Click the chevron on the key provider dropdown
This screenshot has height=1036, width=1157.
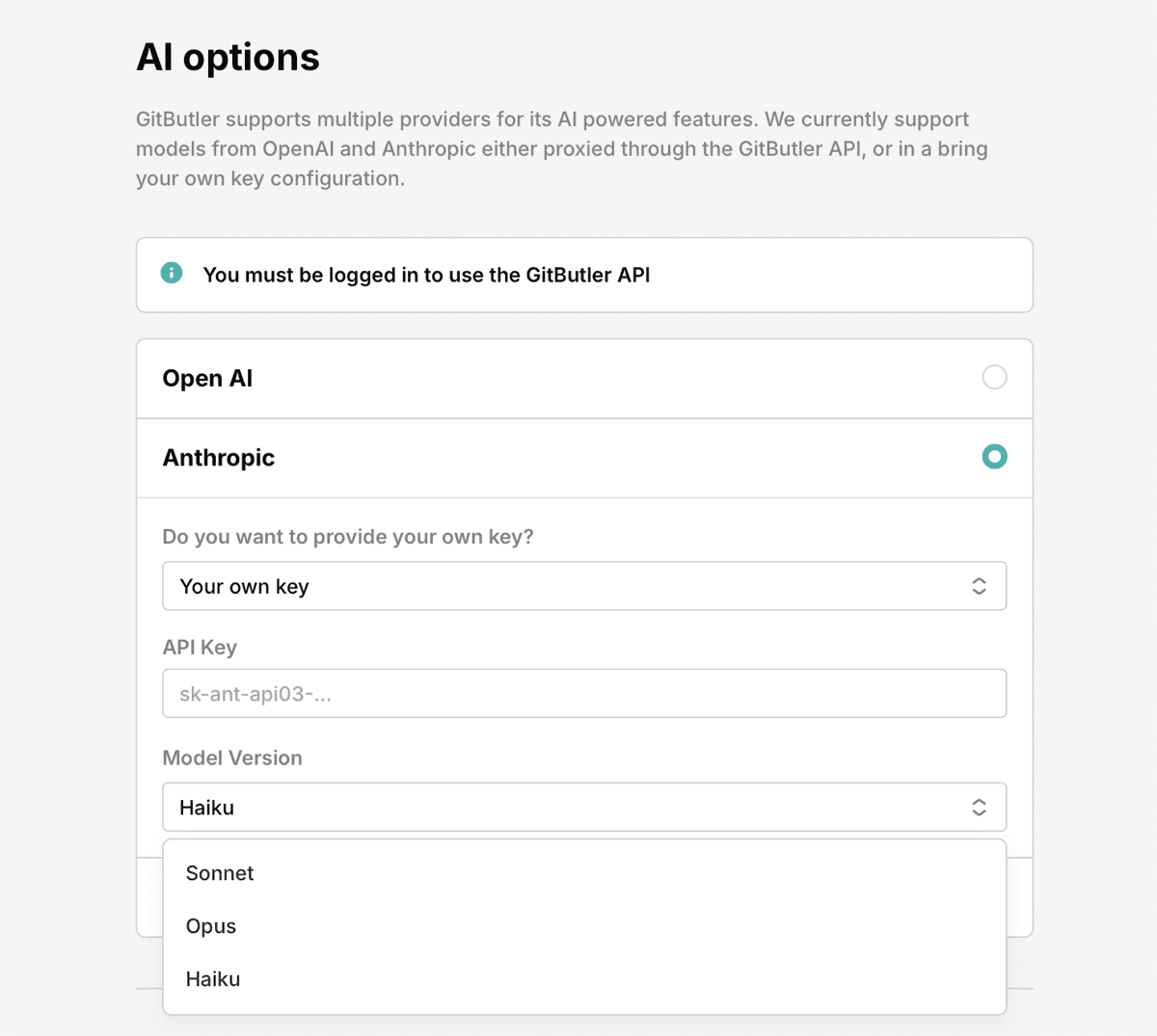979,585
